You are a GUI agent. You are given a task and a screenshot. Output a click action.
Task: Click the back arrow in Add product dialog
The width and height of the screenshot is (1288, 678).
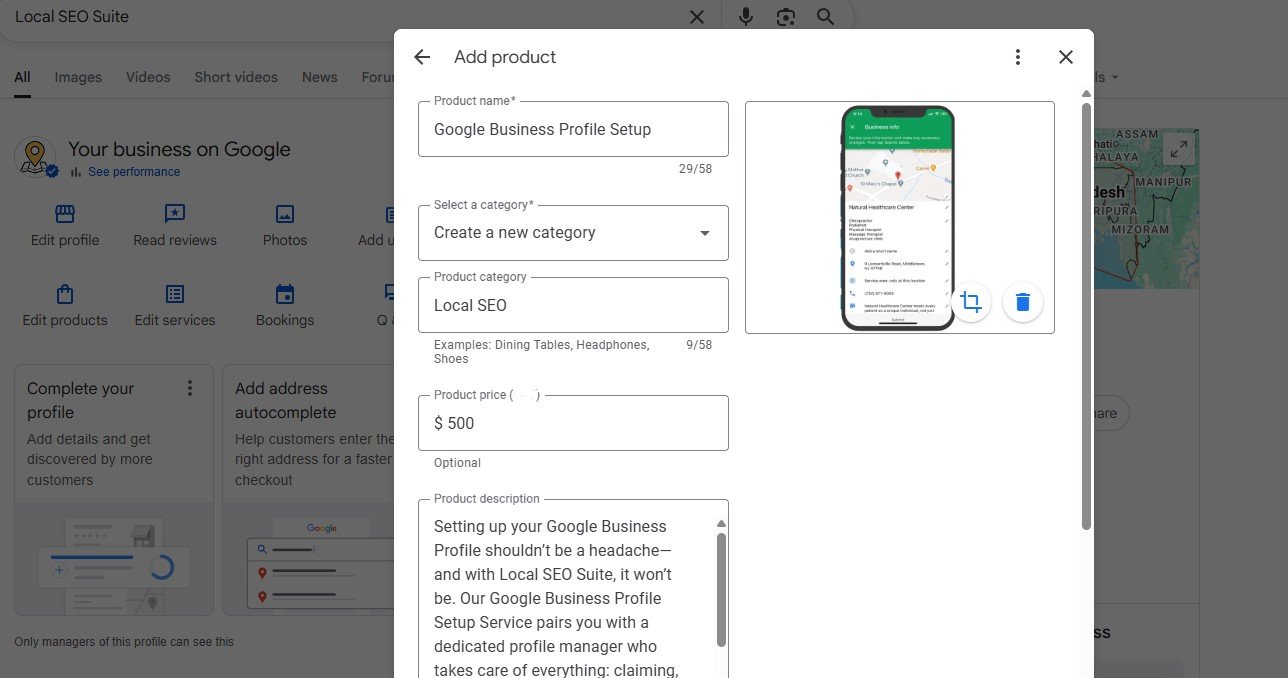pyautogui.click(x=422, y=57)
